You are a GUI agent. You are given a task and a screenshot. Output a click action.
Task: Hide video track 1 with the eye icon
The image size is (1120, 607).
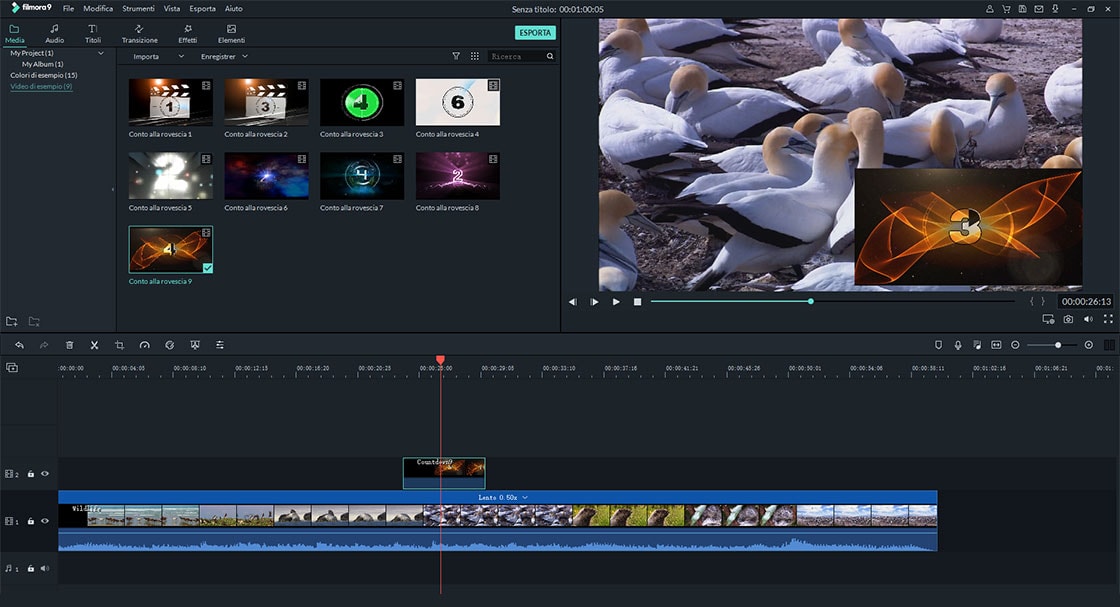45,521
